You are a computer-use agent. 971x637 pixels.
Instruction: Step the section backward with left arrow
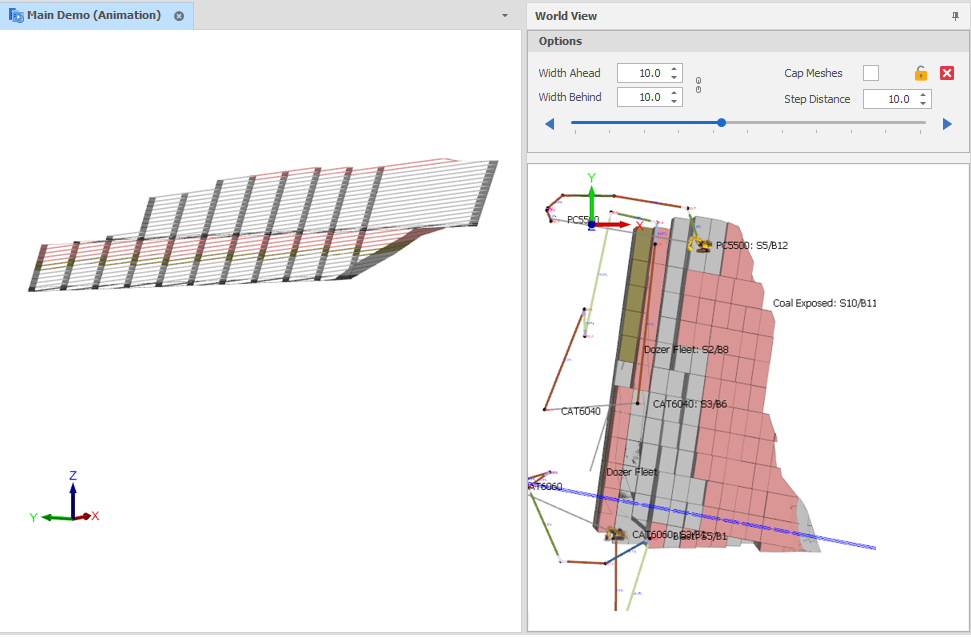tap(549, 124)
